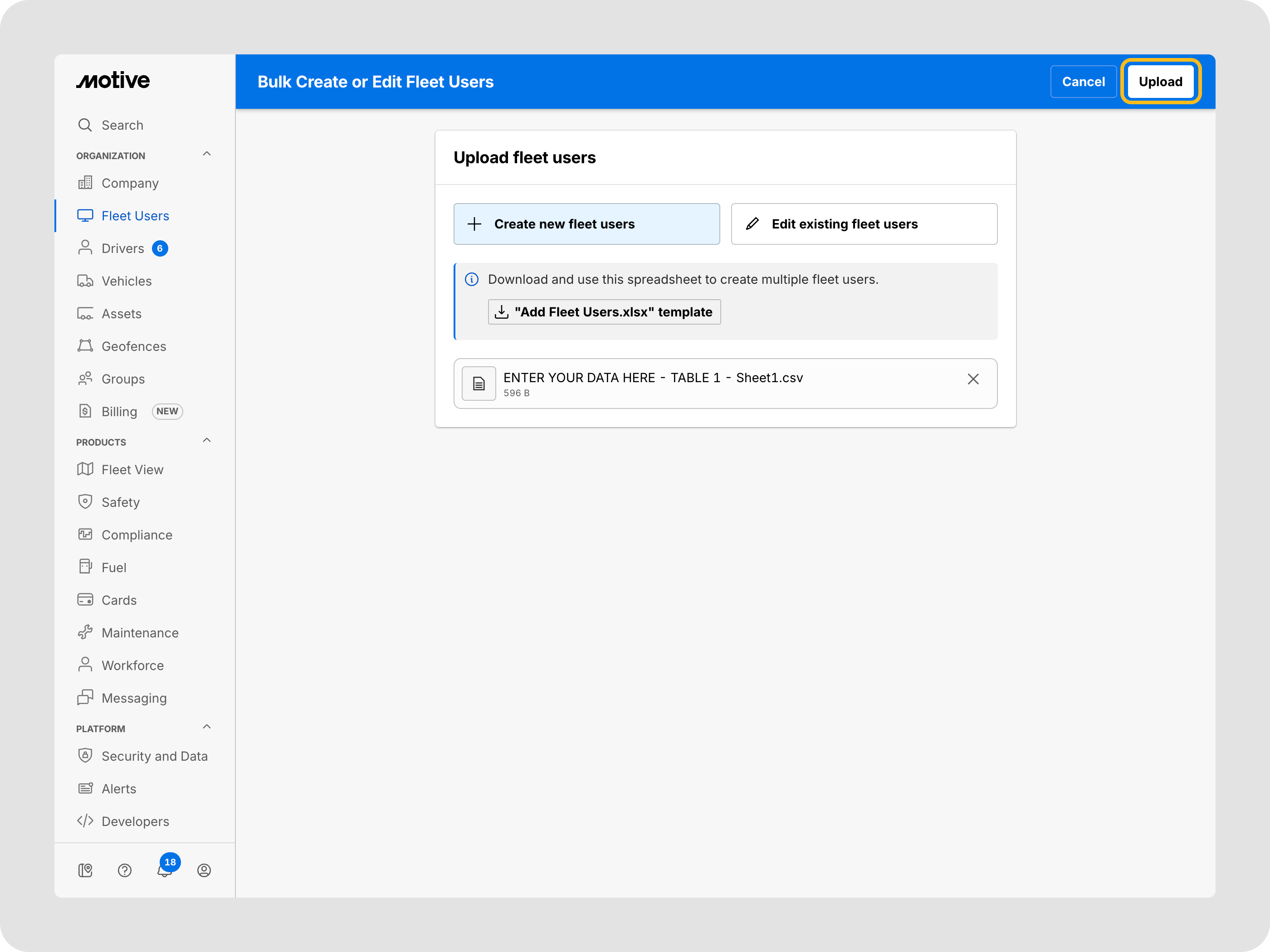
Task: Click the Motive logo
Action: 113,80
